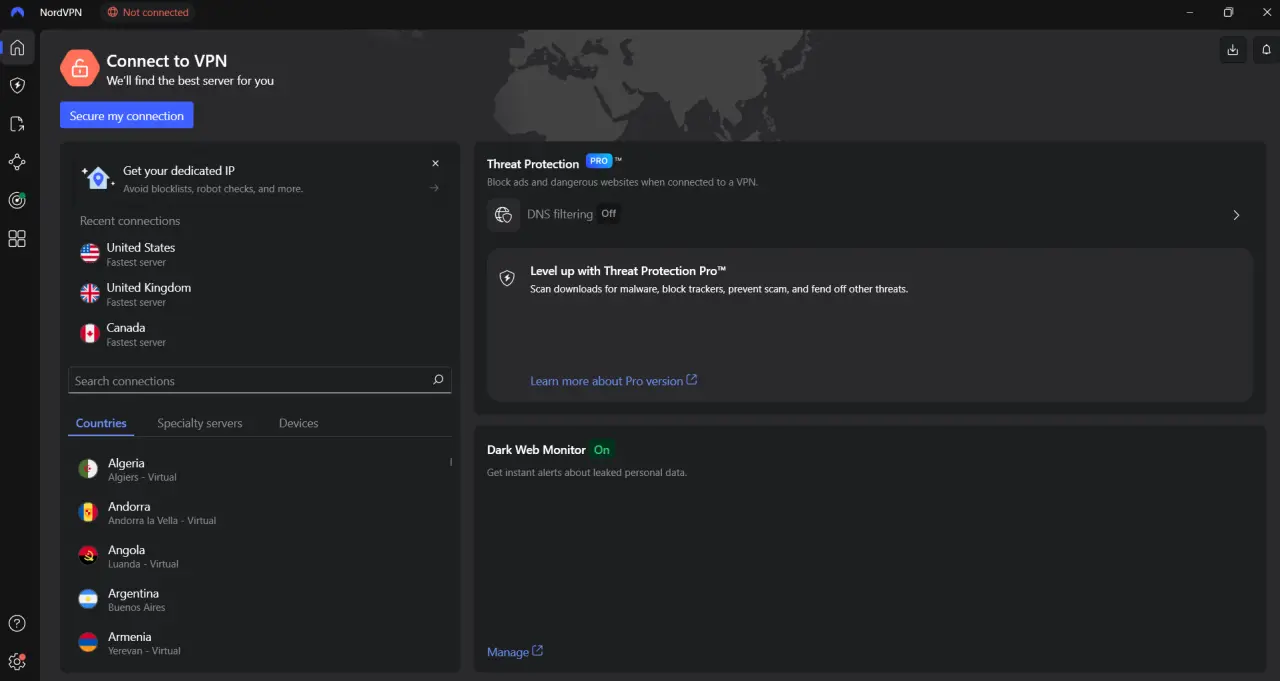Select Argentina in country list
Image resolution: width=1280 pixels, height=681 pixels.
(258, 599)
